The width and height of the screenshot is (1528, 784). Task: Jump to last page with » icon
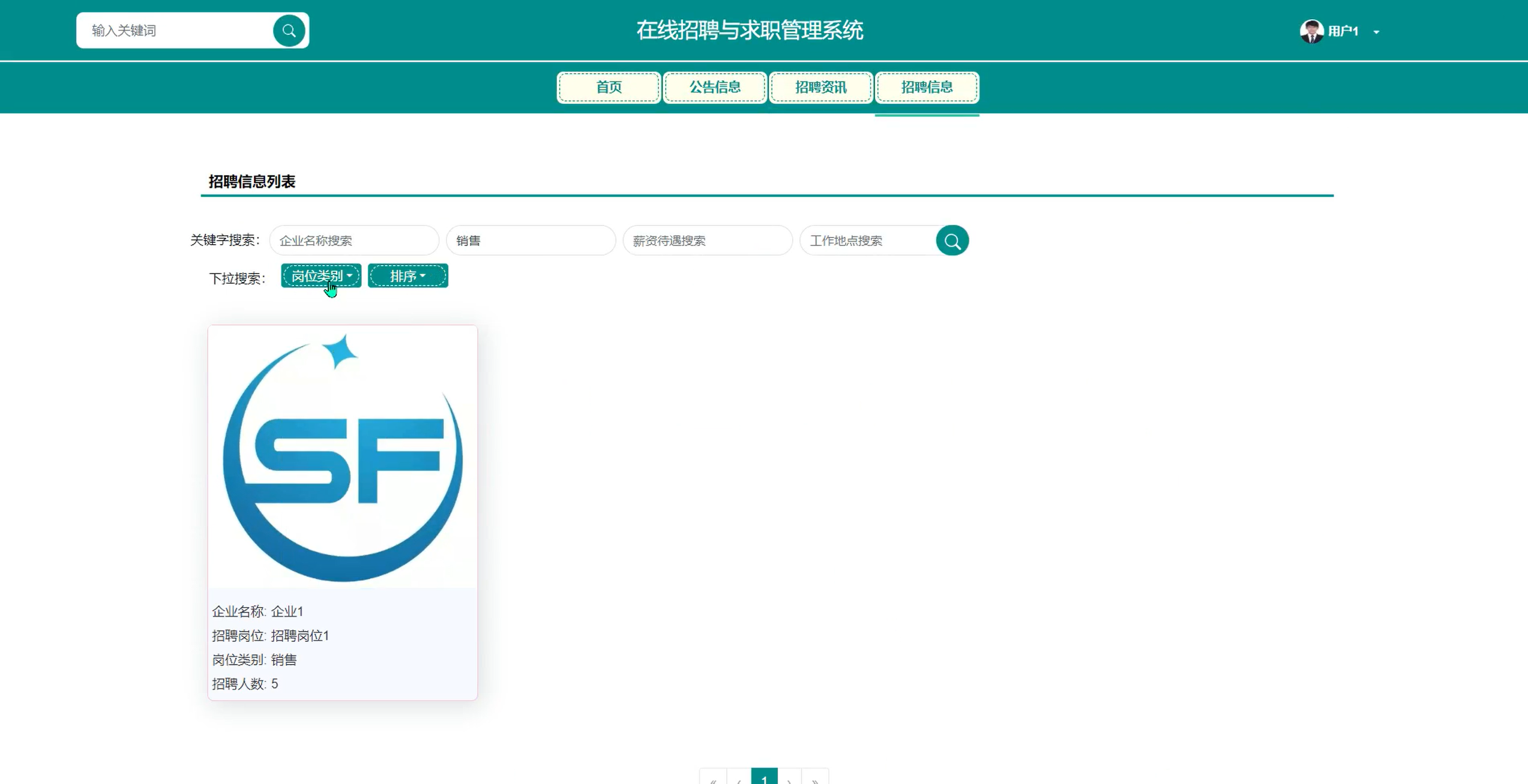[815, 779]
